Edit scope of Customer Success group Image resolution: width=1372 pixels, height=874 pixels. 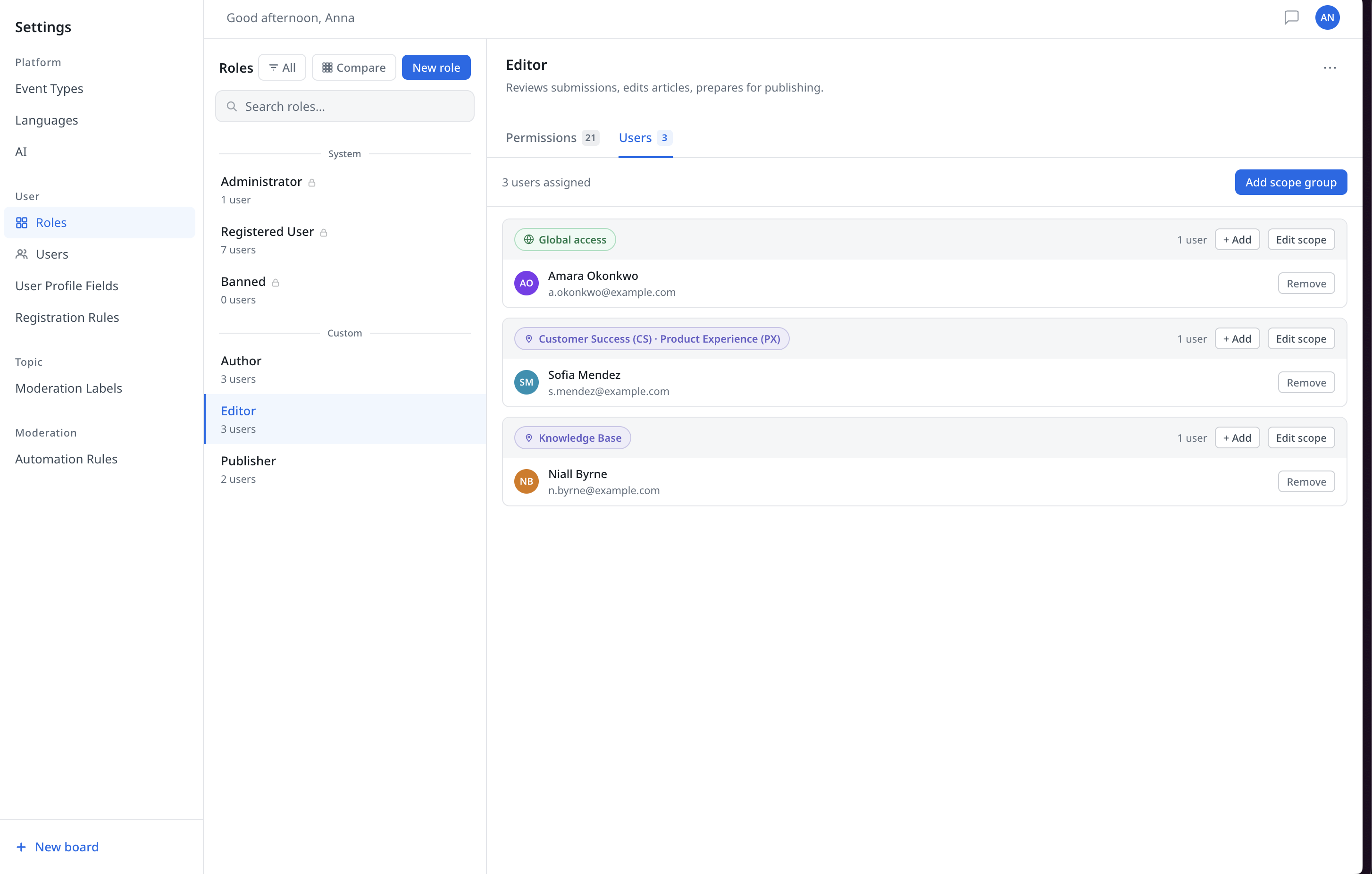click(x=1301, y=339)
